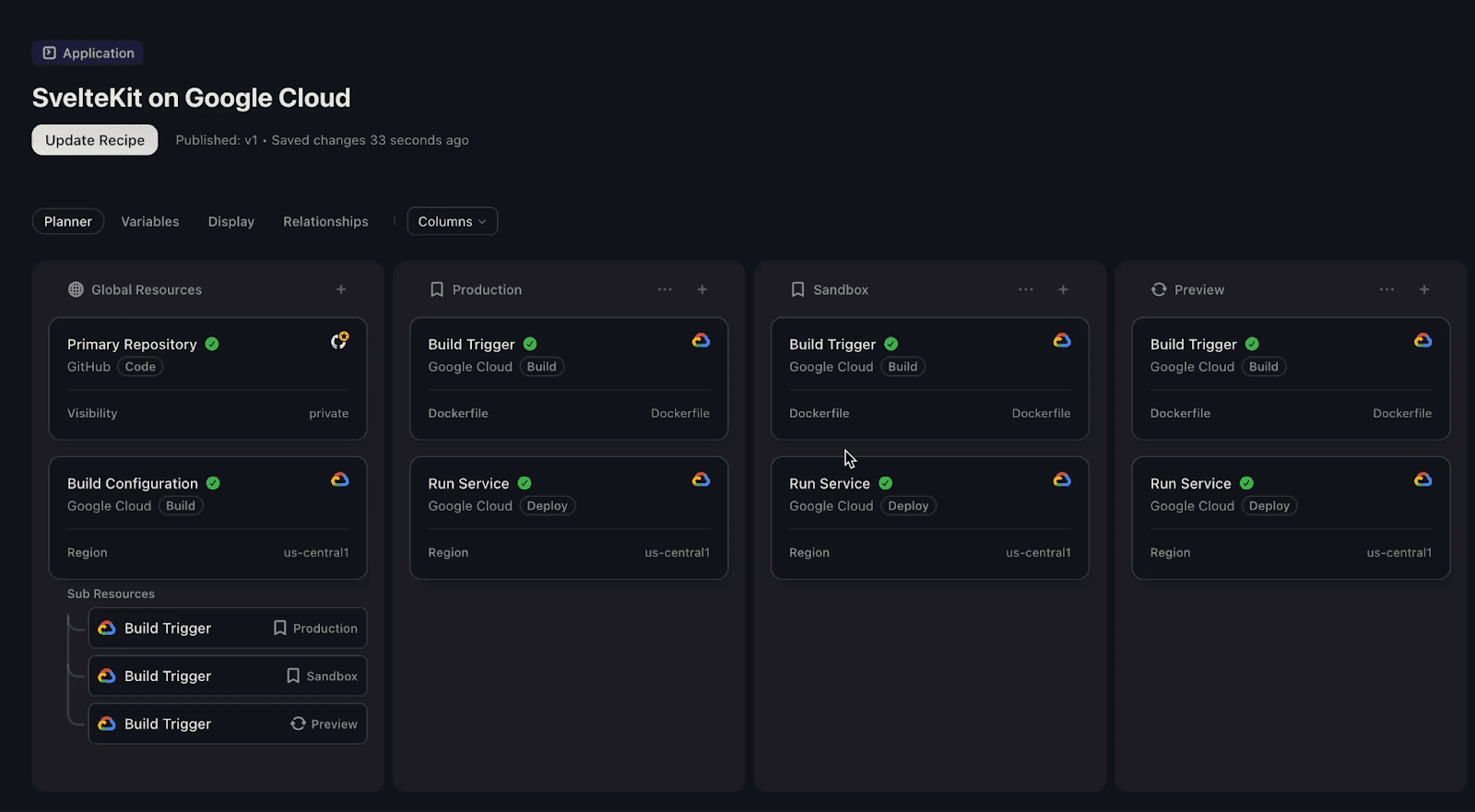Open the Sandbox column more options menu
The width and height of the screenshot is (1475, 812).
(1026, 289)
